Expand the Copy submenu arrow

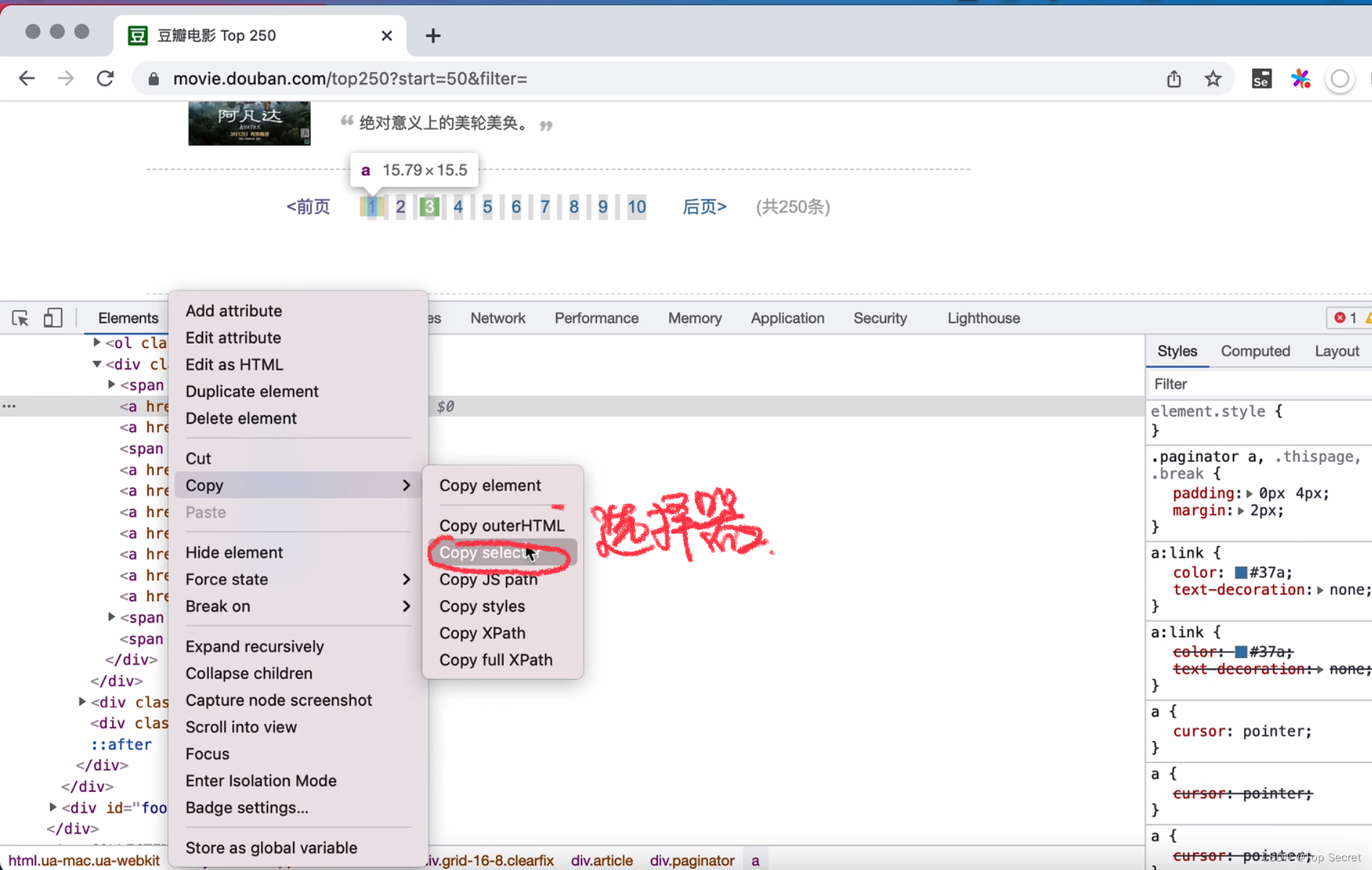(406, 485)
